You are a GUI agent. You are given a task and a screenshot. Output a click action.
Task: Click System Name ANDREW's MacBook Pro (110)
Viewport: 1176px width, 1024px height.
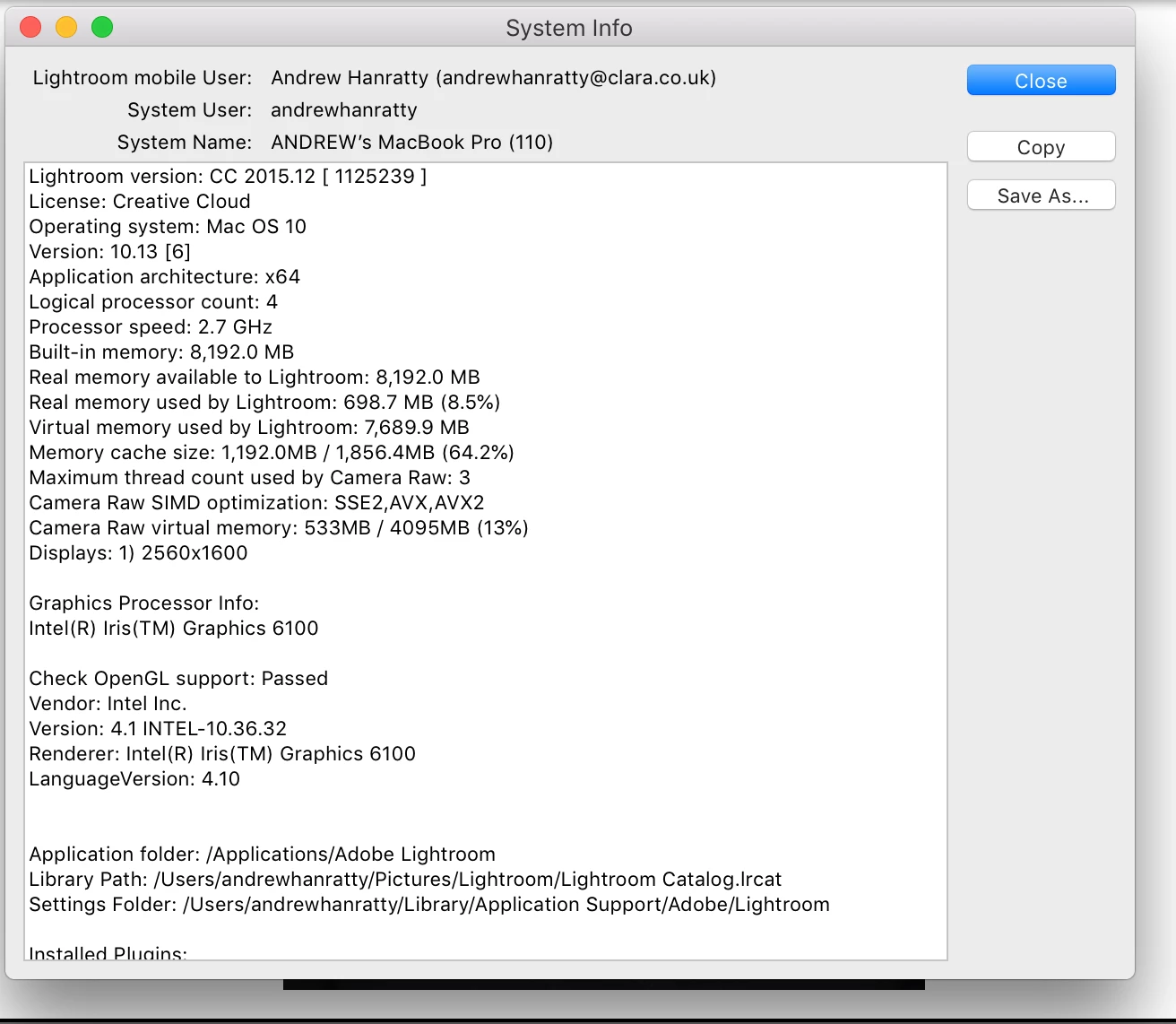click(412, 142)
